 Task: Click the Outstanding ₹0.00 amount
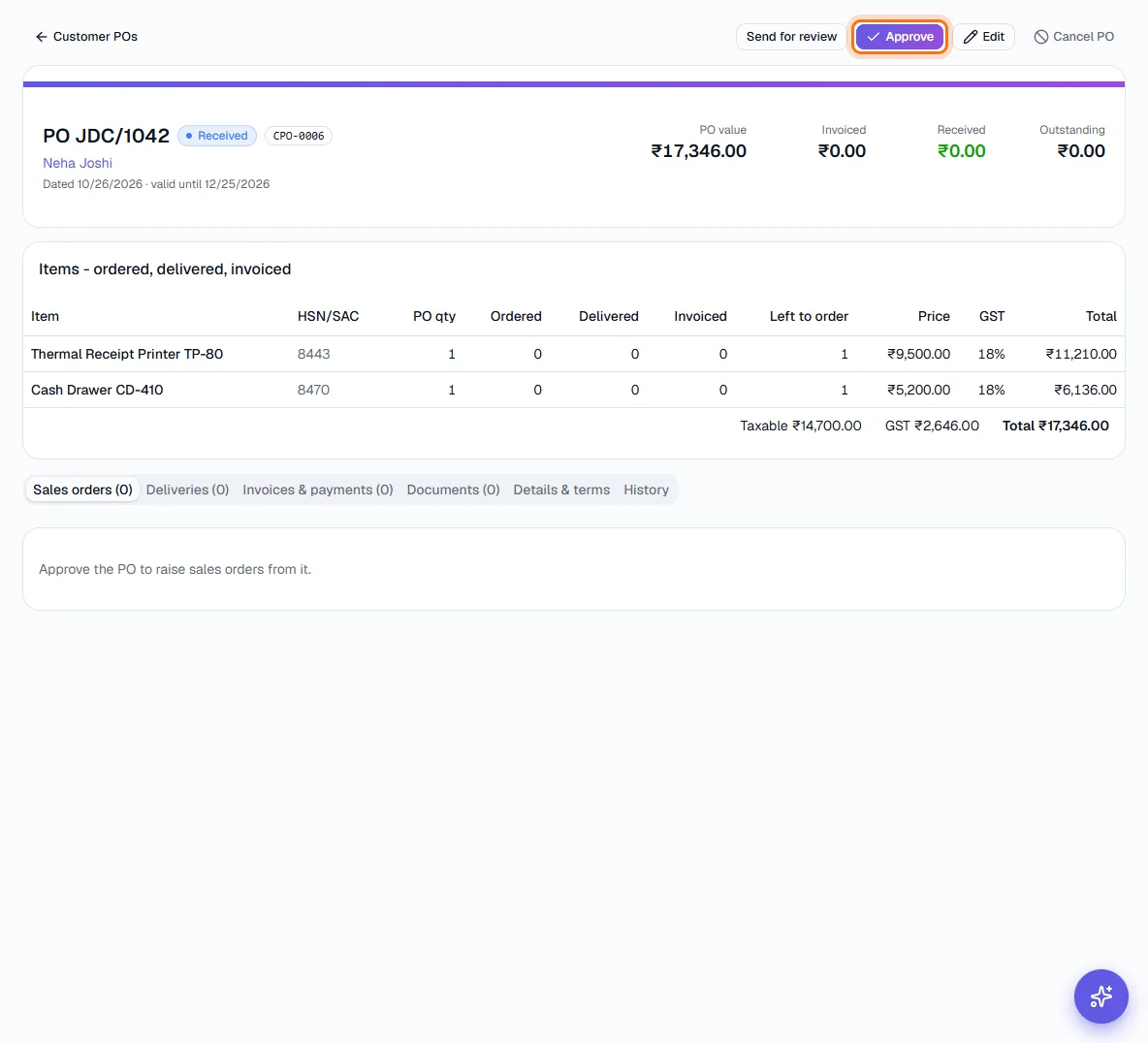(x=1081, y=151)
